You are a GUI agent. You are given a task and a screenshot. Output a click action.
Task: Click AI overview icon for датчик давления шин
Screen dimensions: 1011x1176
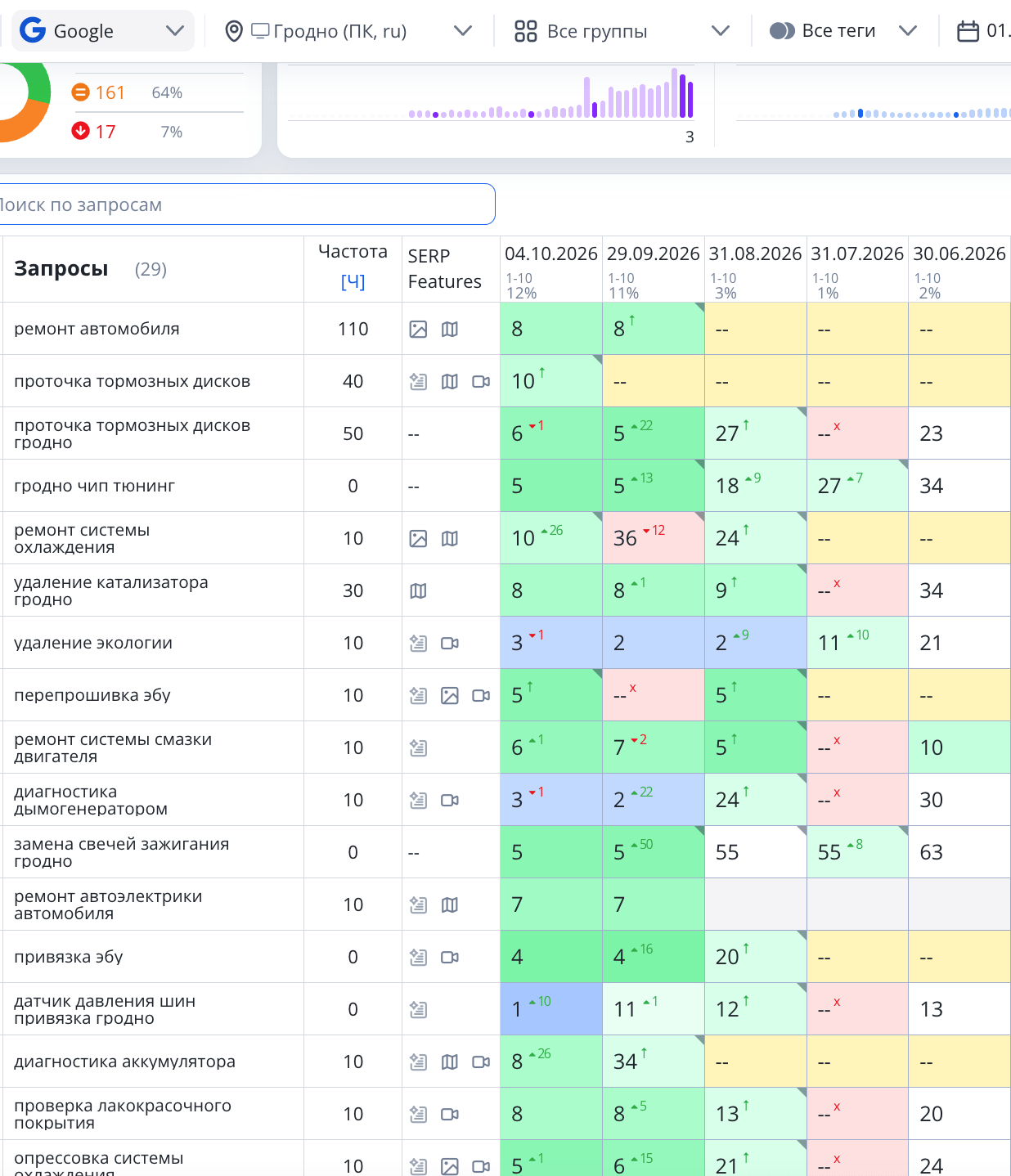point(418,1009)
